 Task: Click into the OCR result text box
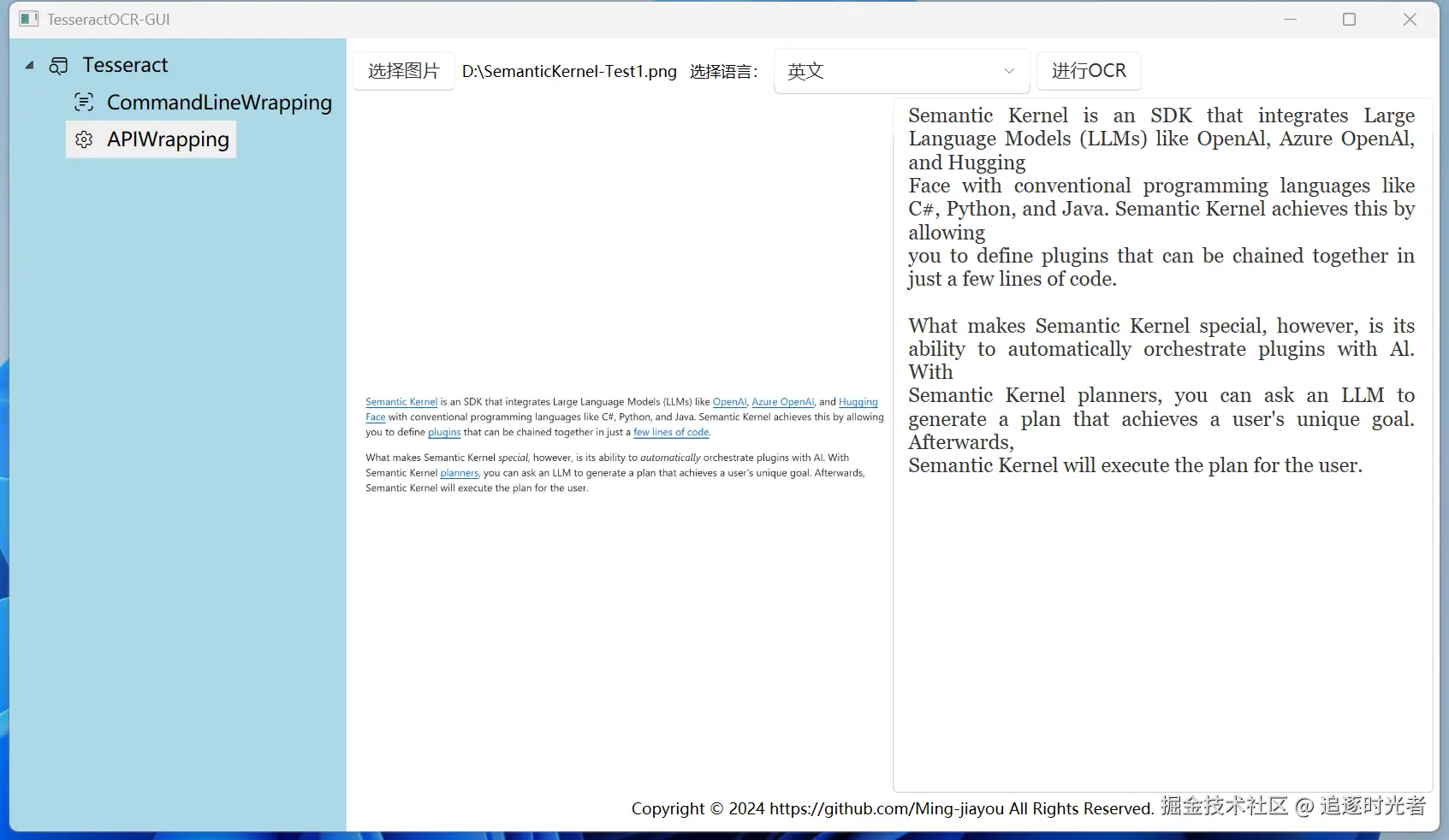1162,445
